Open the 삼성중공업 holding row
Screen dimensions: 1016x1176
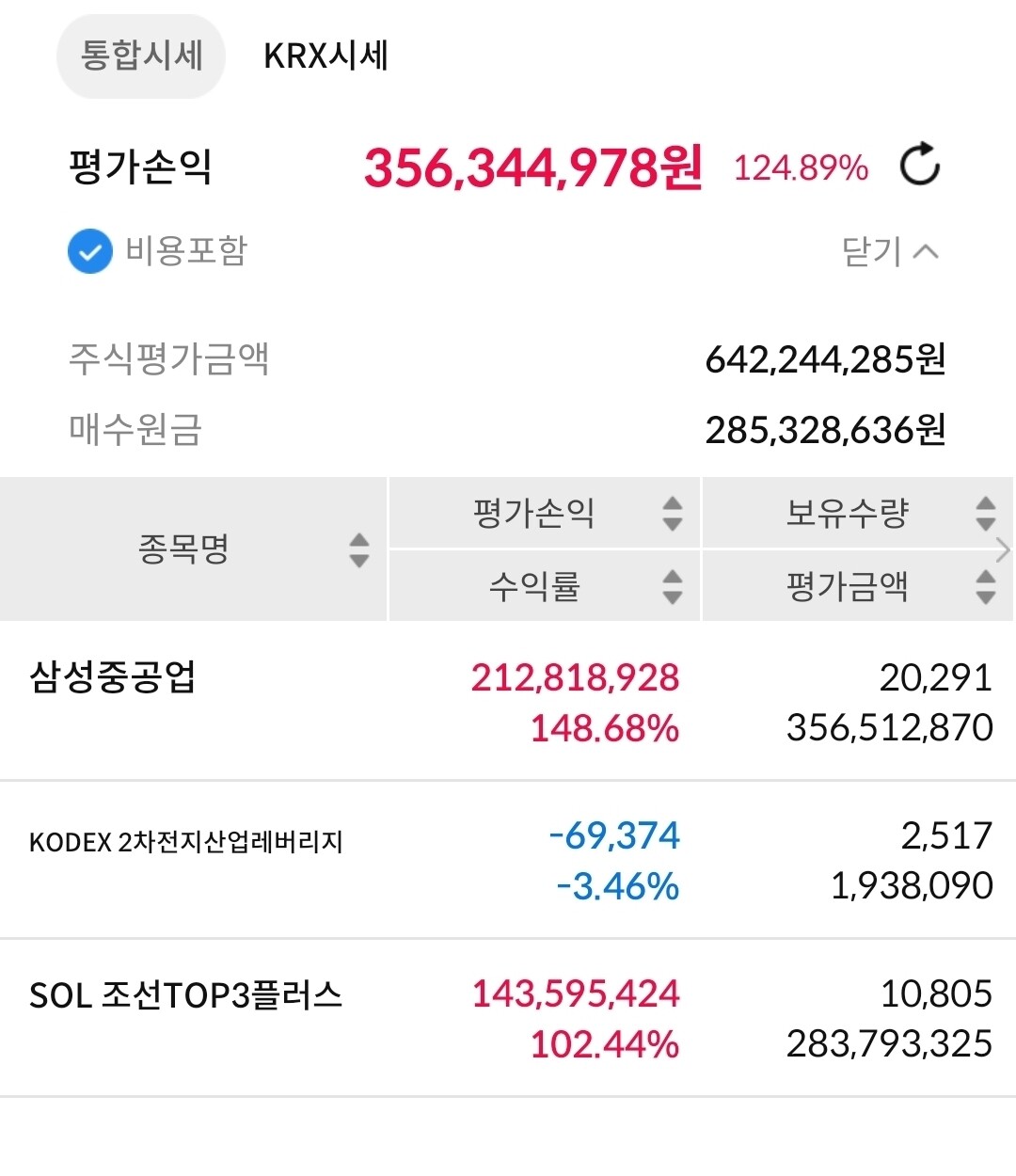pos(113,677)
